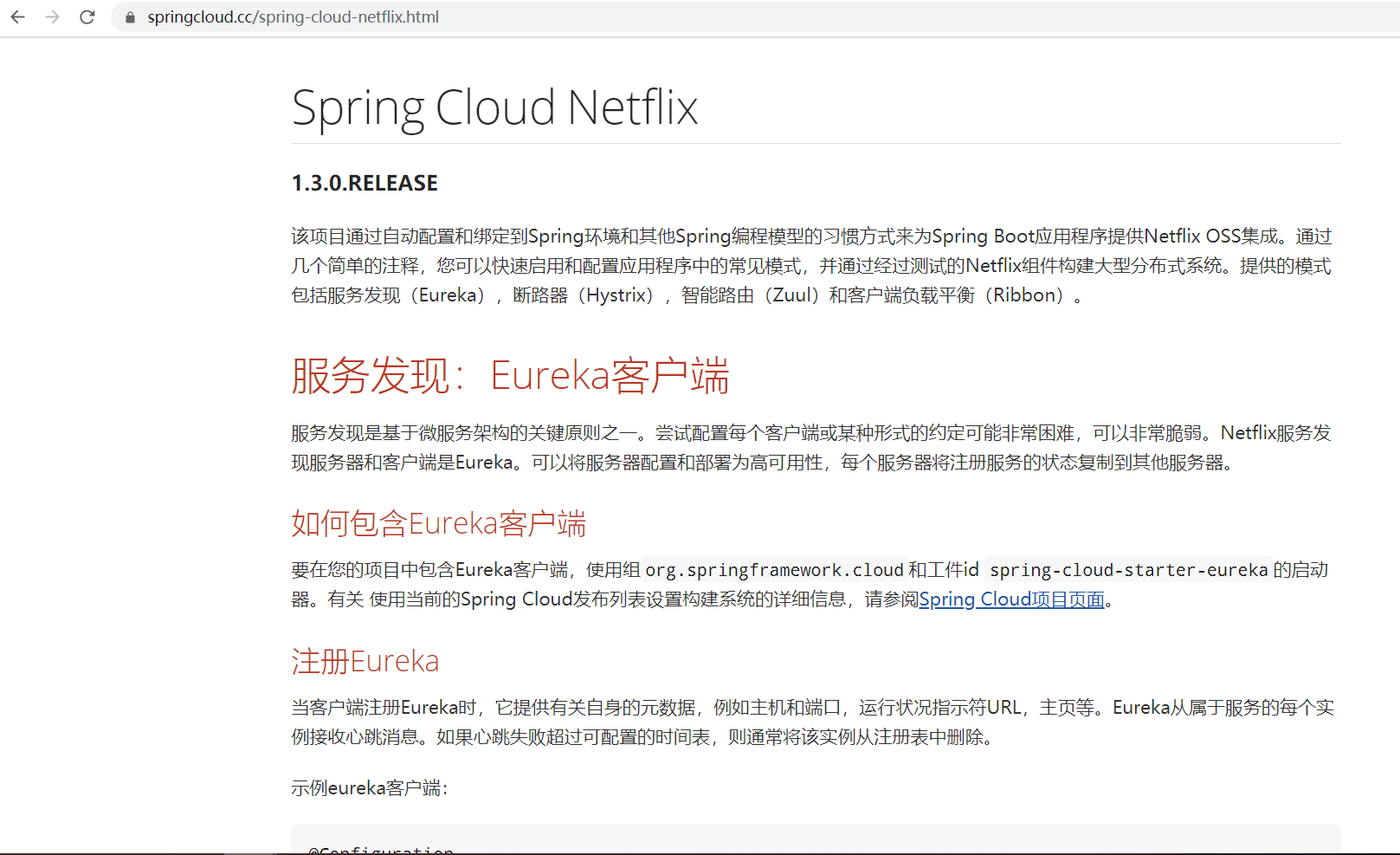Click the browser back arrow
Image resolution: width=1400 pixels, height=855 pixels.
[x=17, y=16]
